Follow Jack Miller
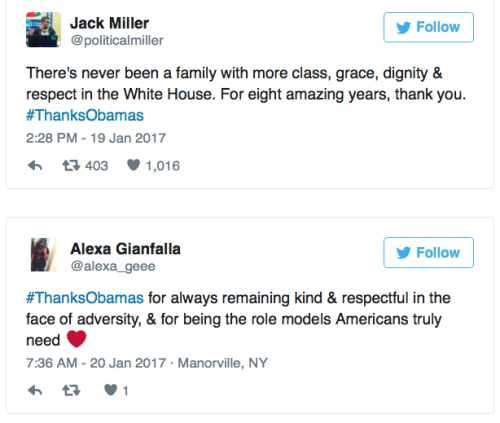 pyautogui.click(x=428, y=27)
